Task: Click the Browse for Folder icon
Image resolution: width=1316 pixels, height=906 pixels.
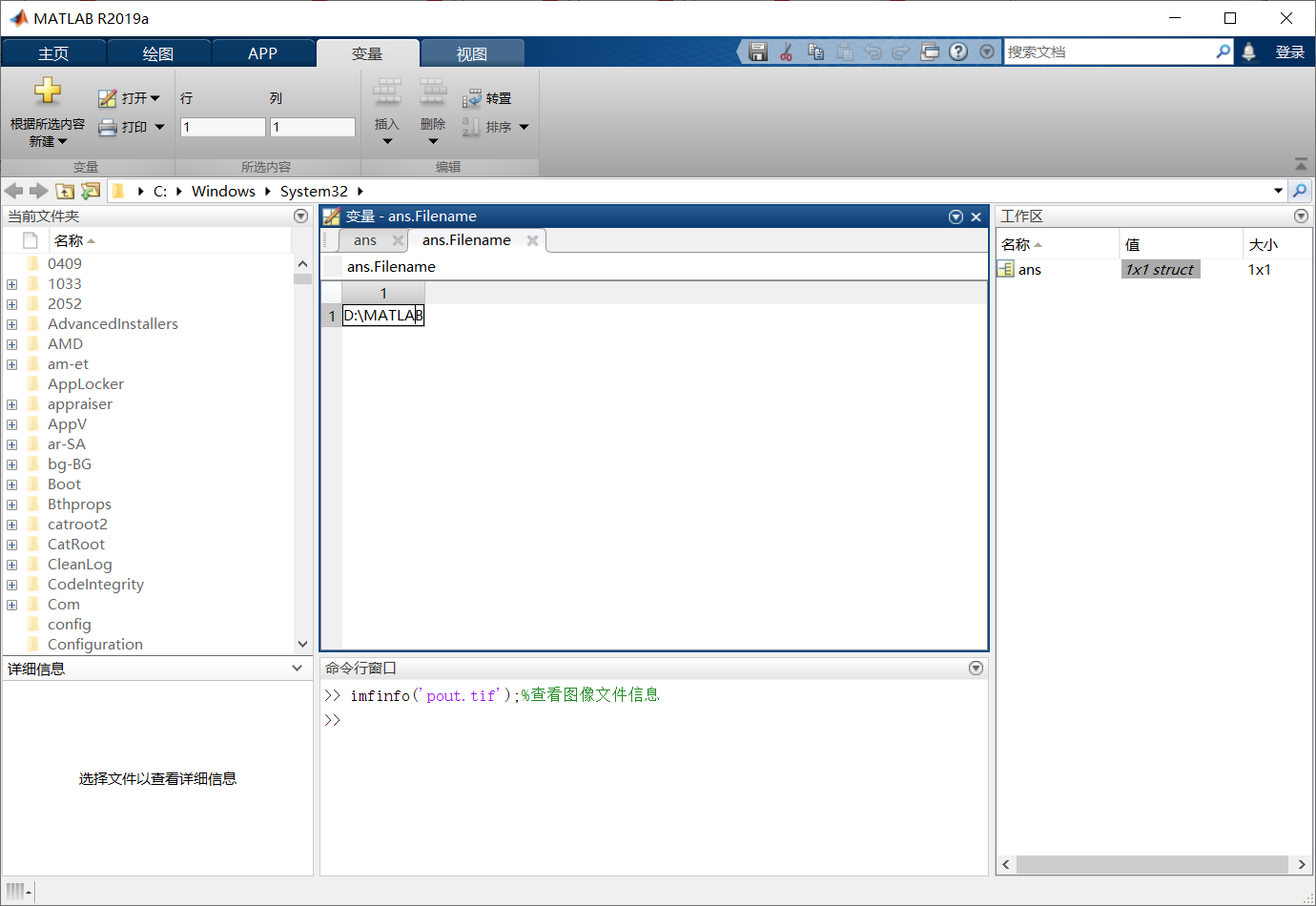Action: click(91, 191)
